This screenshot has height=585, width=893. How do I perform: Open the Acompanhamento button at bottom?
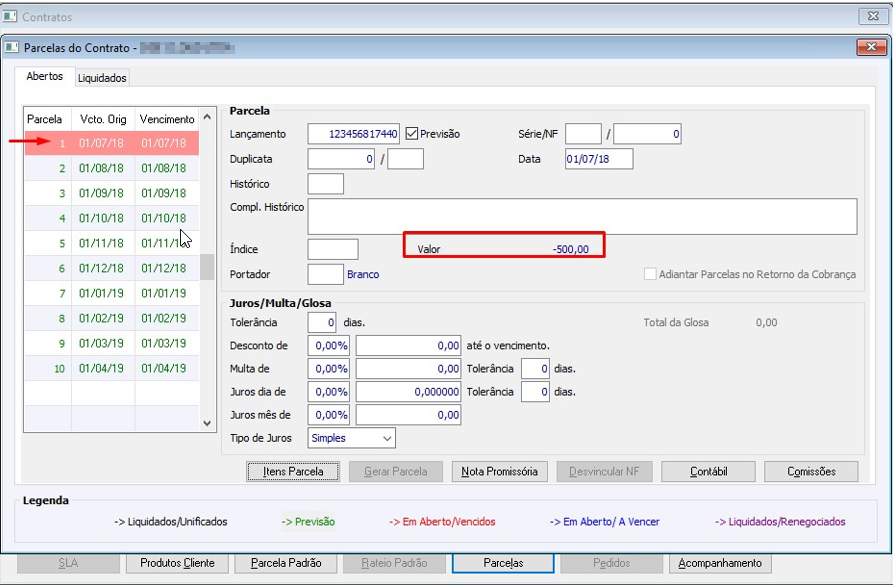tap(720, 563)
